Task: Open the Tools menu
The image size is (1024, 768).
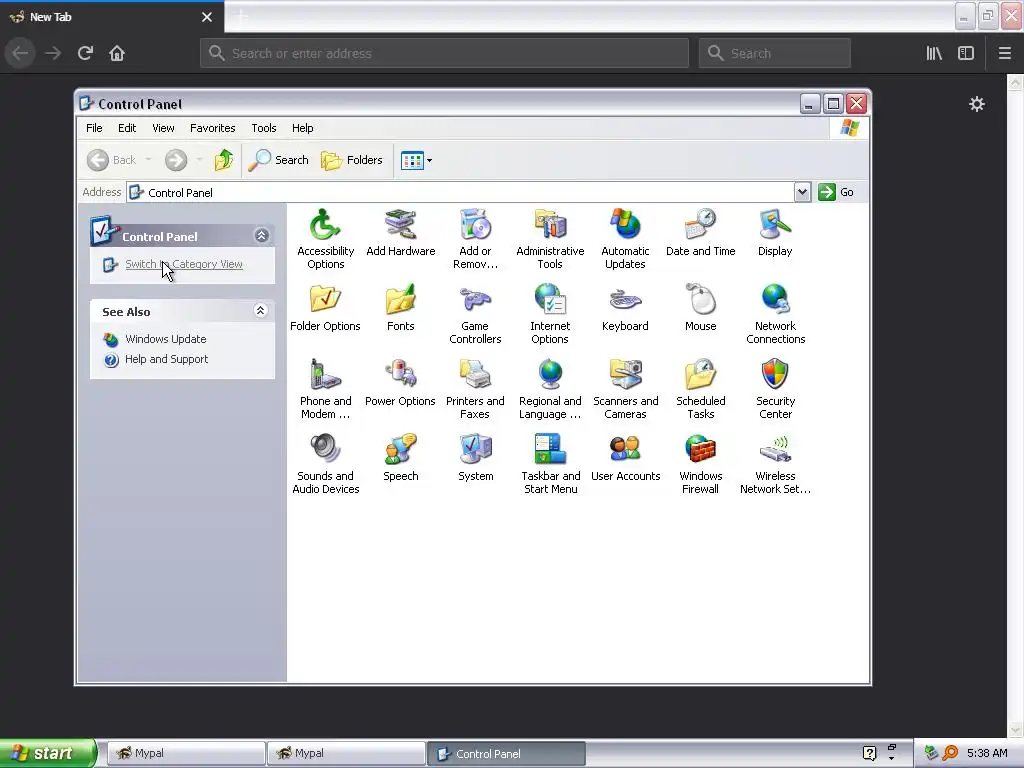Action: [x=264, y=128]
